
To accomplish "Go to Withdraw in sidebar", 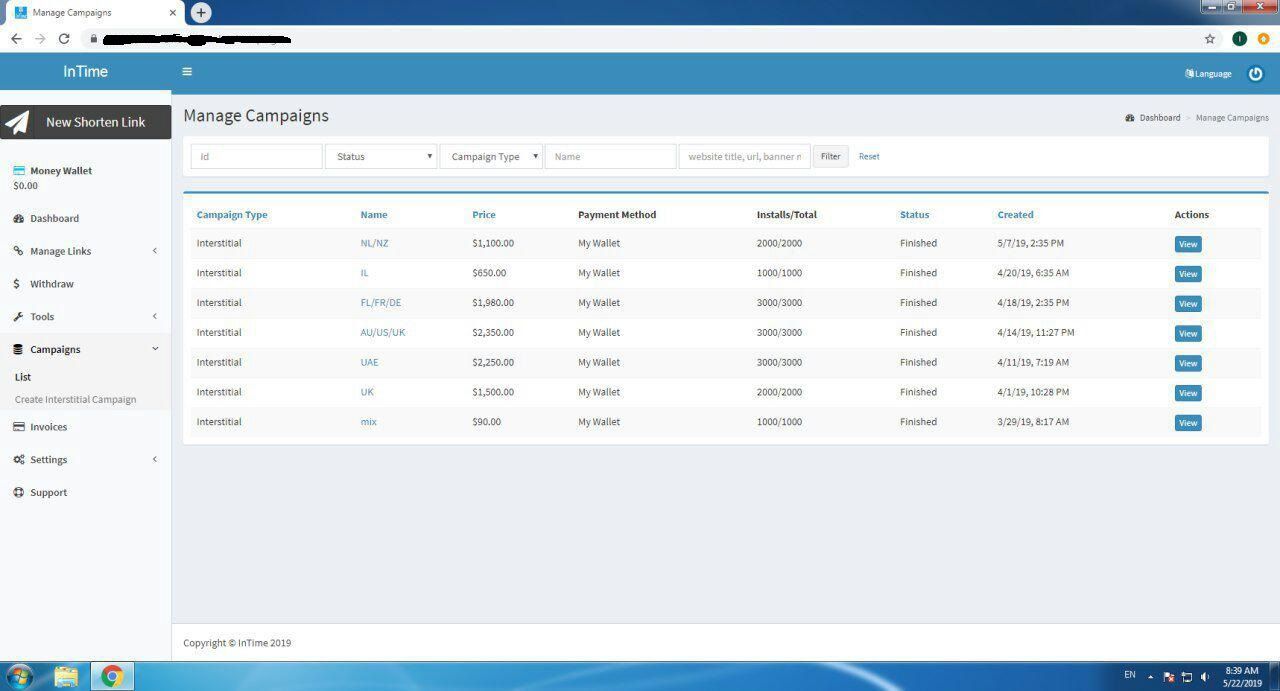I will click(51, 284).
